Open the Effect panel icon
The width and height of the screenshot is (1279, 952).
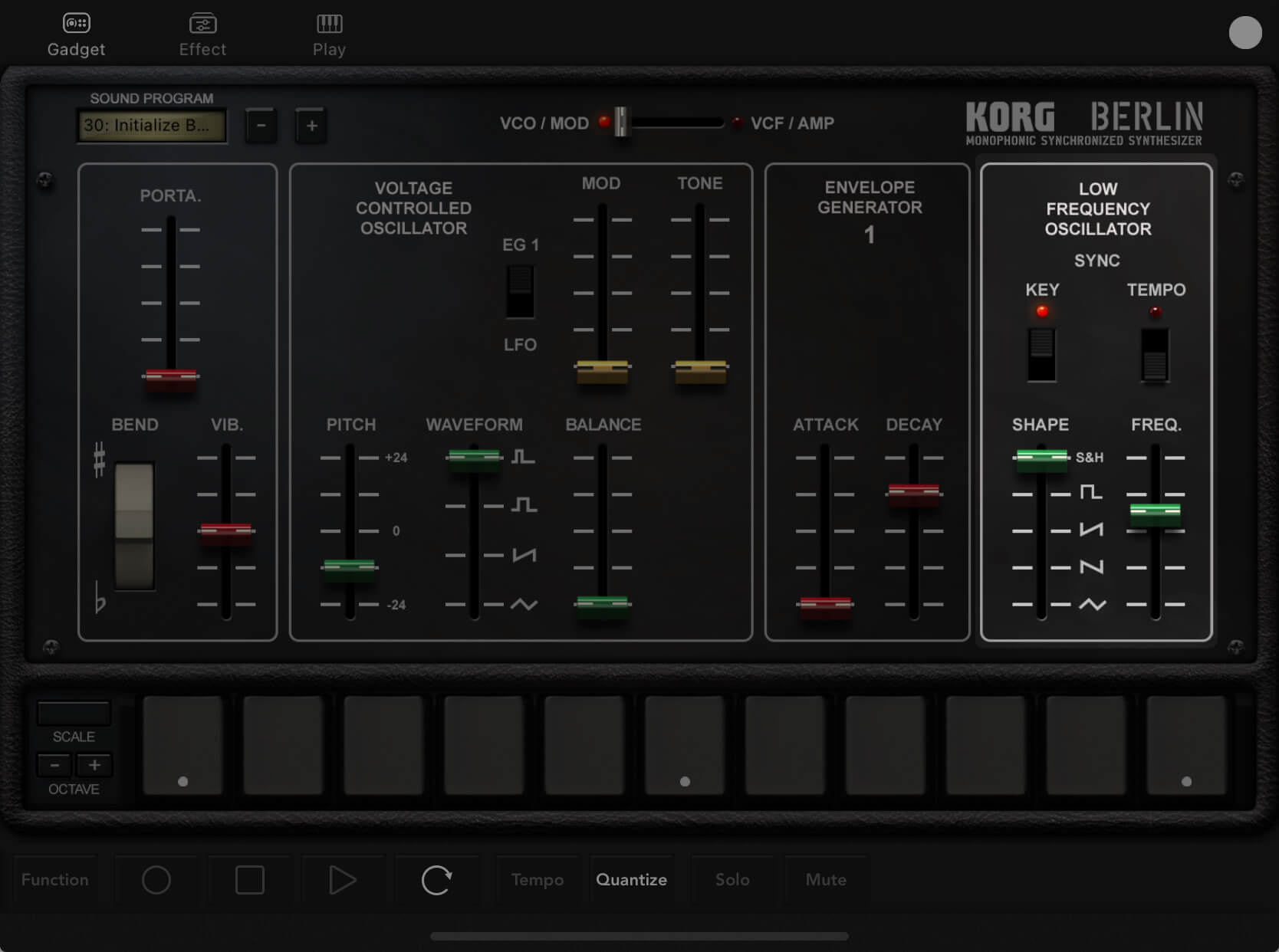point(202,25)
